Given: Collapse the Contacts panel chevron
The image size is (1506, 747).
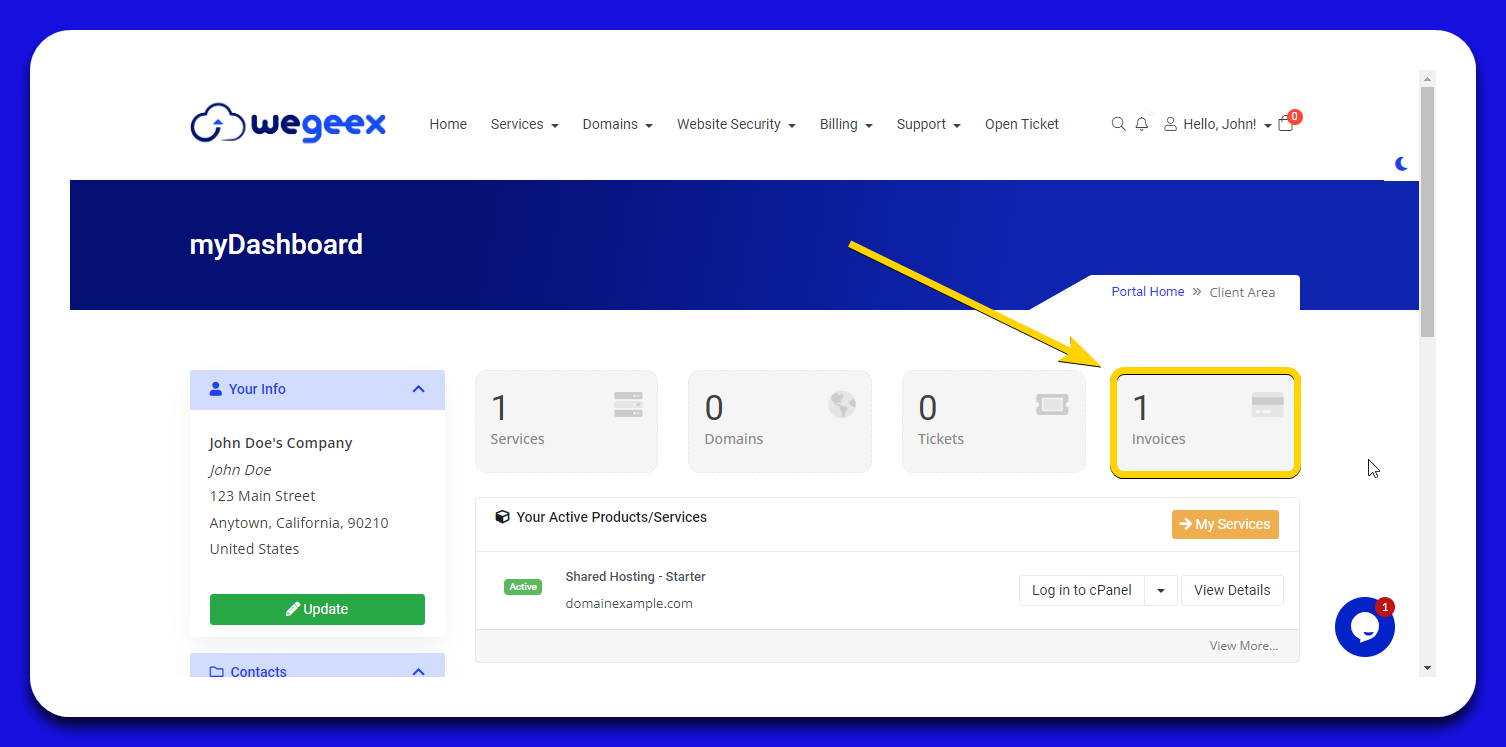Looking at the screenshot, I should click(418, 671).
